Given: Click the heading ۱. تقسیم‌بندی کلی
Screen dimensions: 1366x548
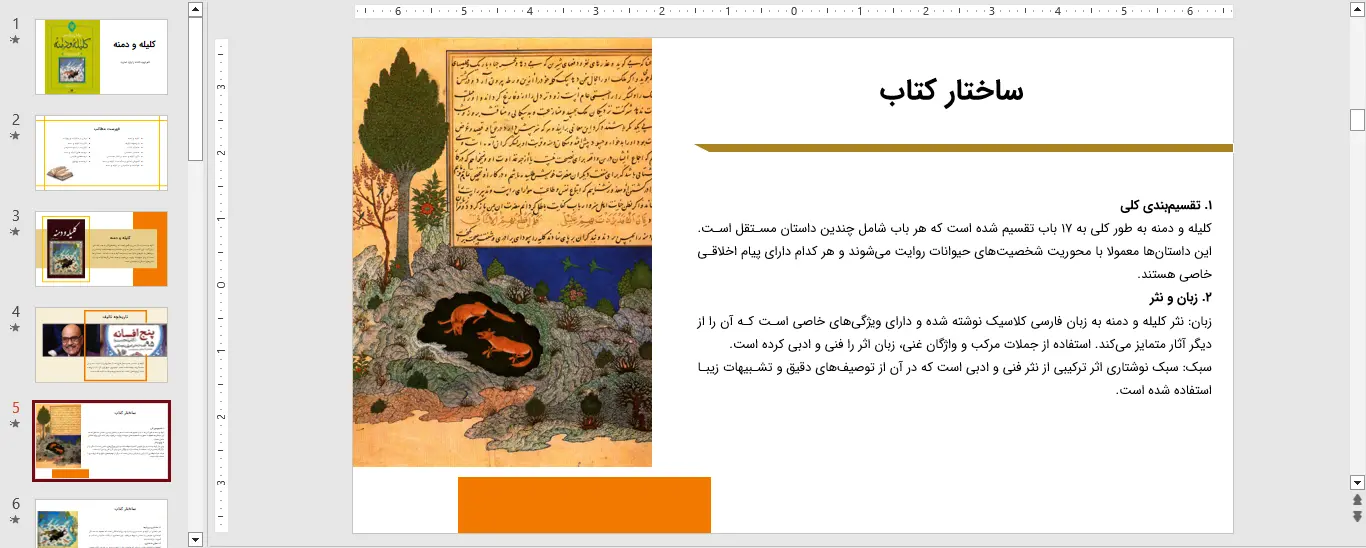Looking at the screenshot, I should (x=1166, y=206).
